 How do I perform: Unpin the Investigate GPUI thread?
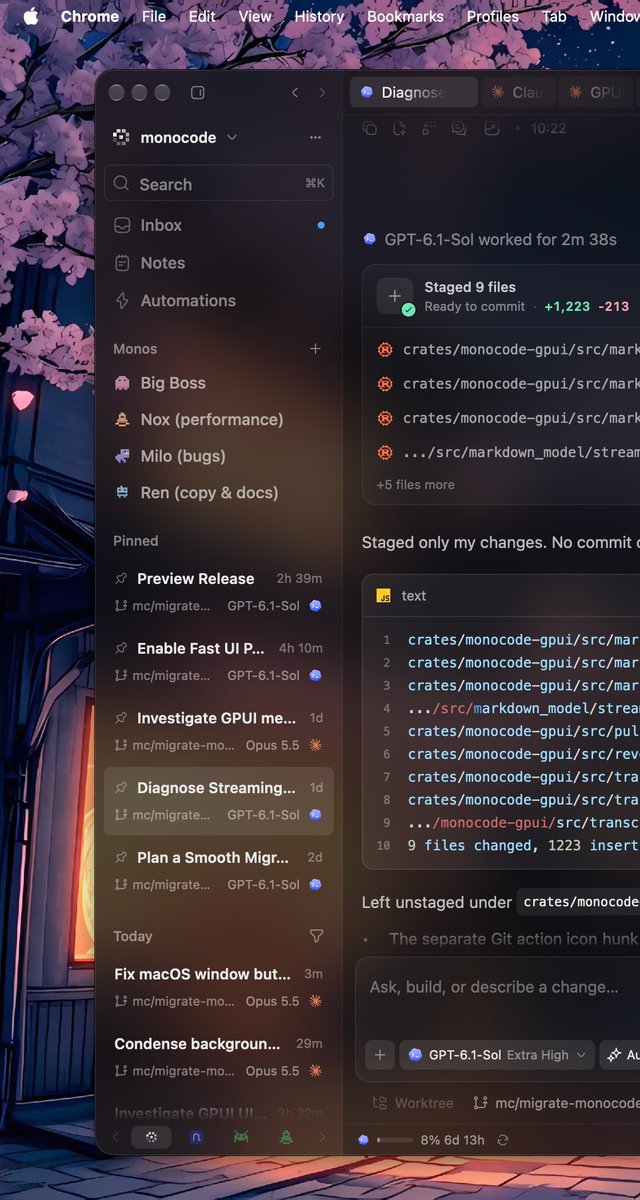121,718
